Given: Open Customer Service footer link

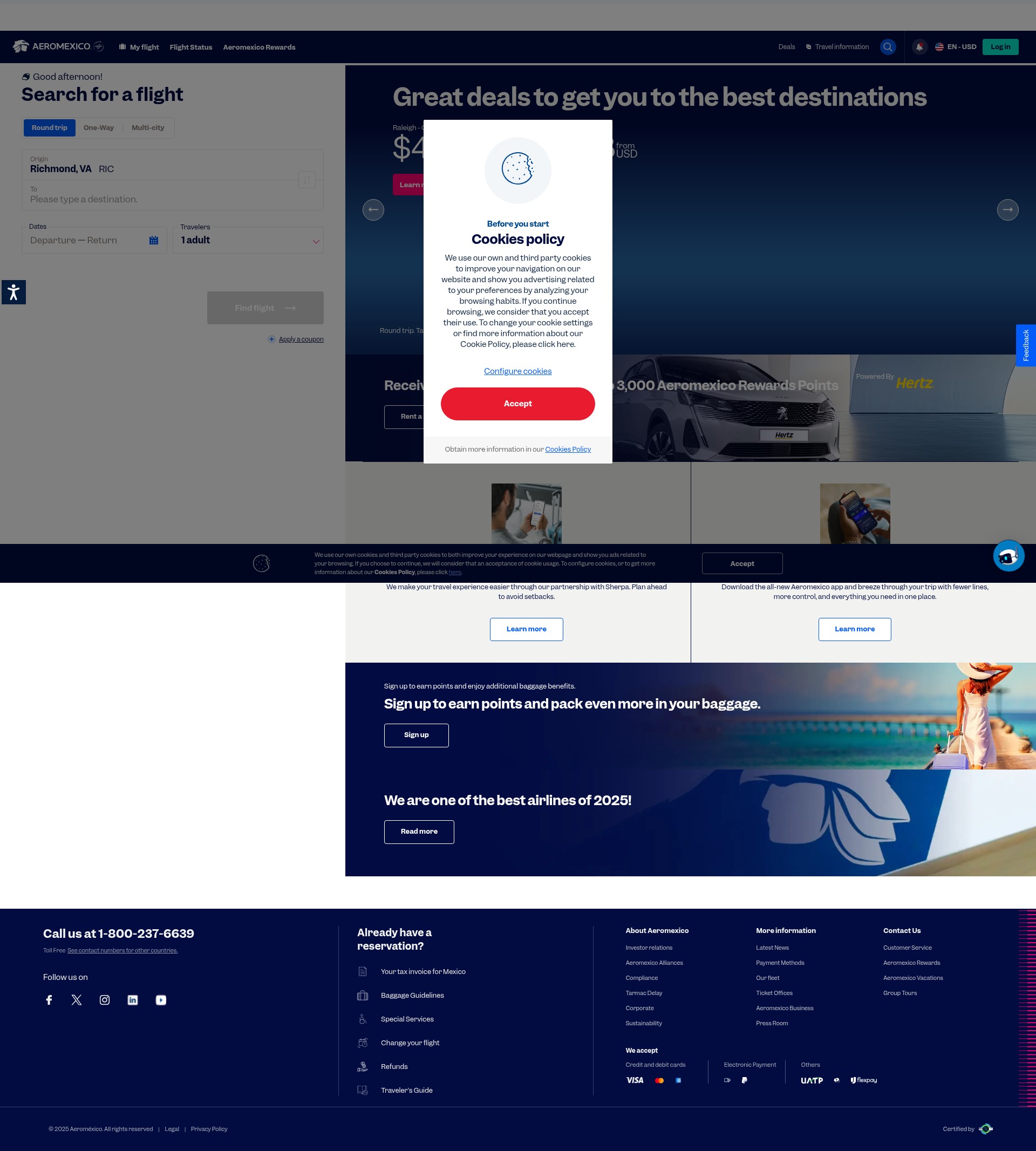Looking at the screenshot, I should point(908,948).
